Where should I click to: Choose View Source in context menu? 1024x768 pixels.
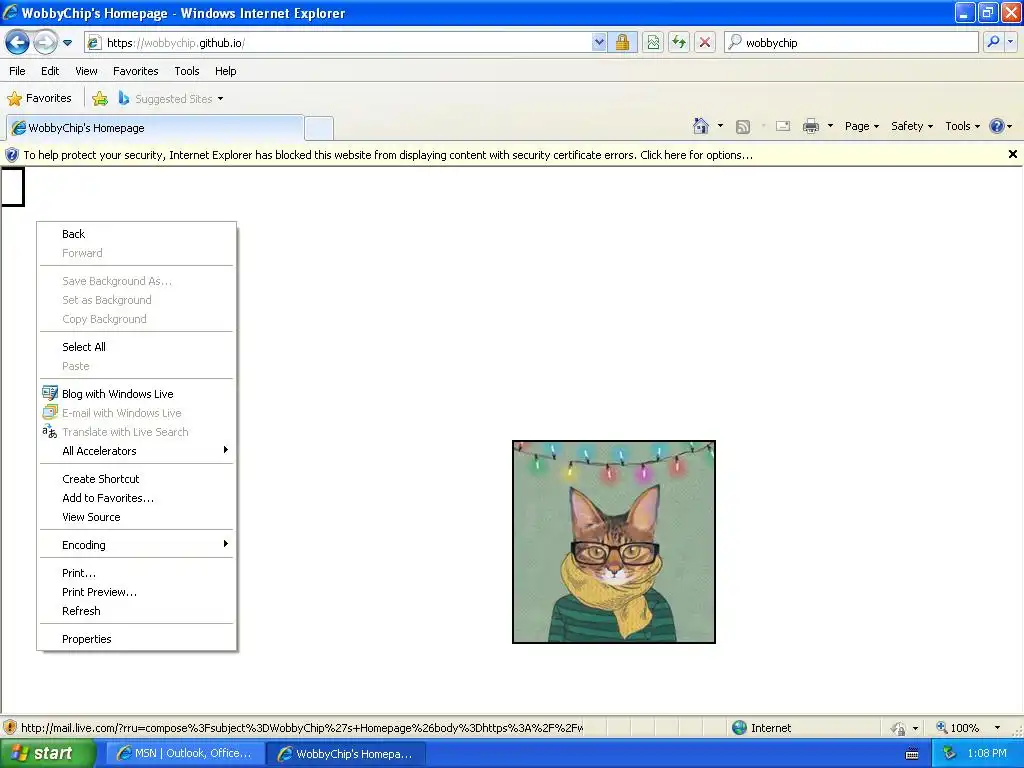tap(136, 517)
